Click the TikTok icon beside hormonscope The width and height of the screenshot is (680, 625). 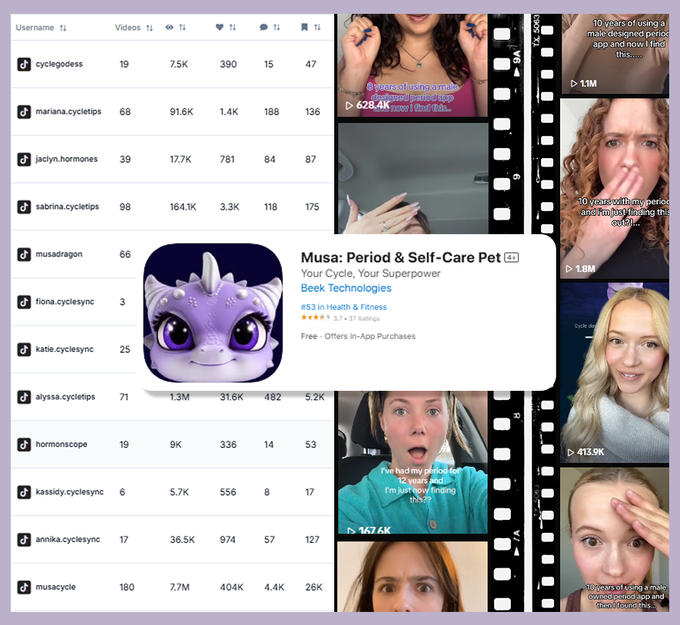coord(24,444)
